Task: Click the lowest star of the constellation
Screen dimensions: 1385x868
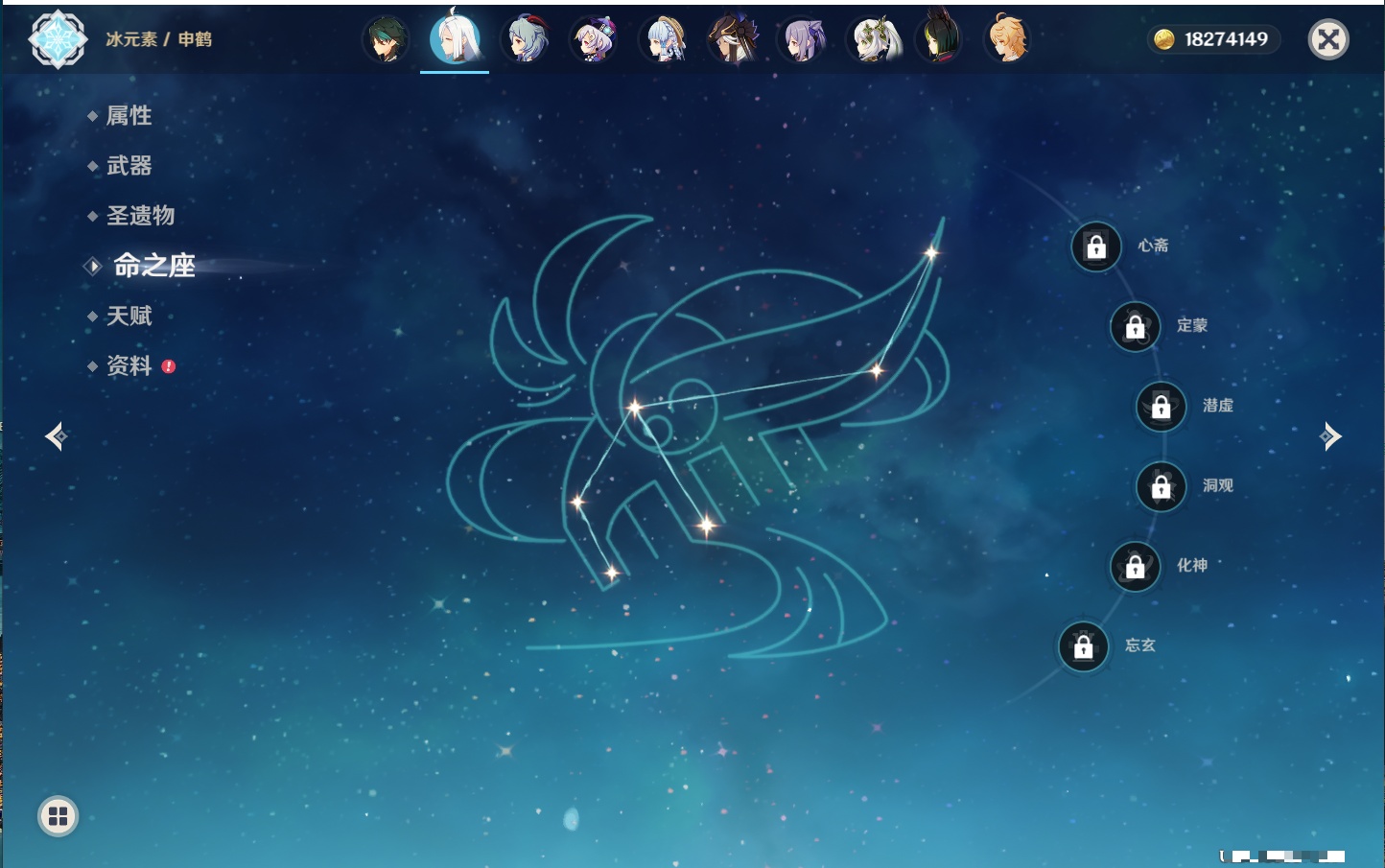Action: click(x=612, y=574)
